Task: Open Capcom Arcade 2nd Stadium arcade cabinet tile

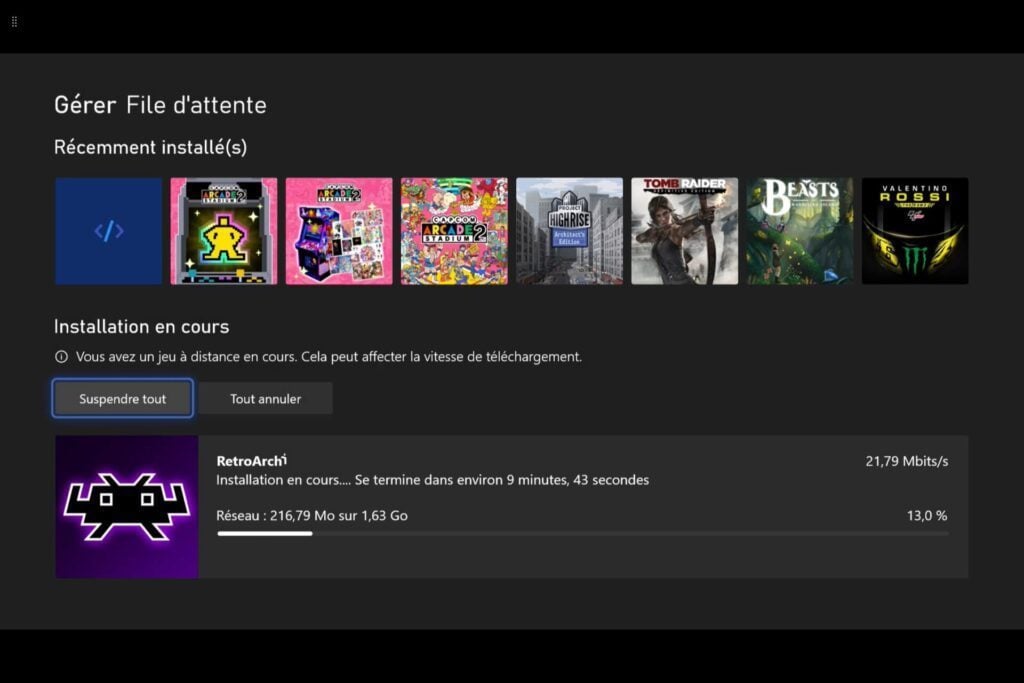Action: coord(339,231)
